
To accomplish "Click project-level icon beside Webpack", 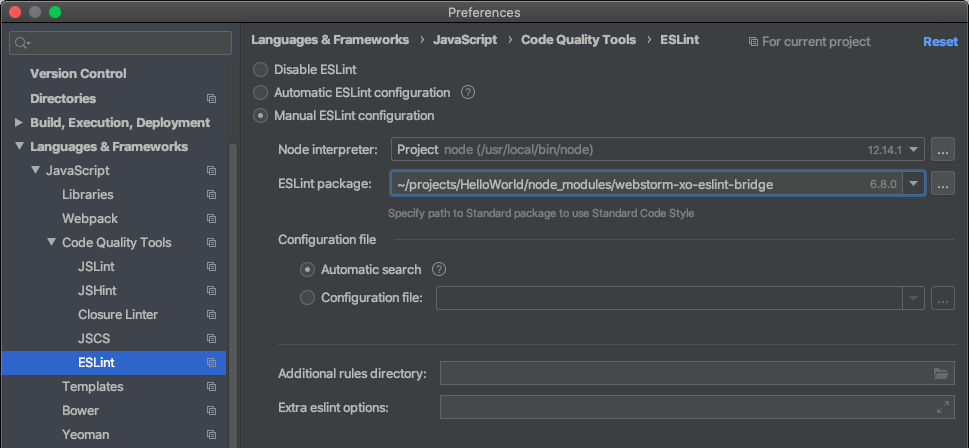I will [211, 219].
